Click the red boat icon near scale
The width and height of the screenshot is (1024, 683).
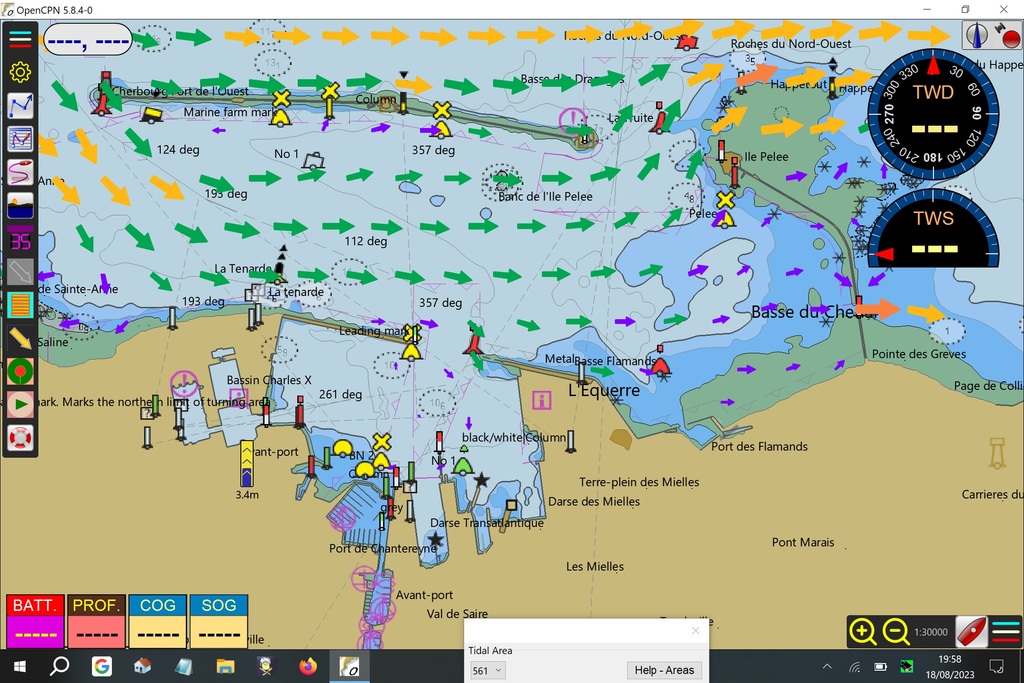(971, 631)
